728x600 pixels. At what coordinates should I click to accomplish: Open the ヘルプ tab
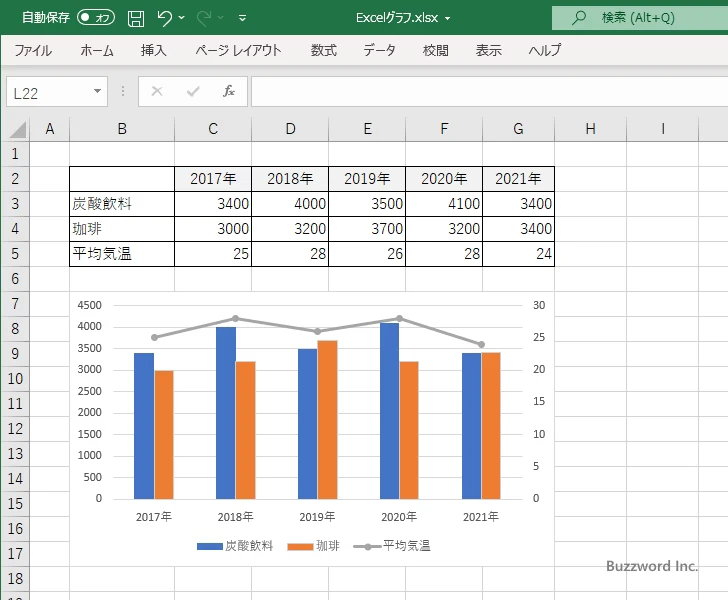(x=545, y=50)
